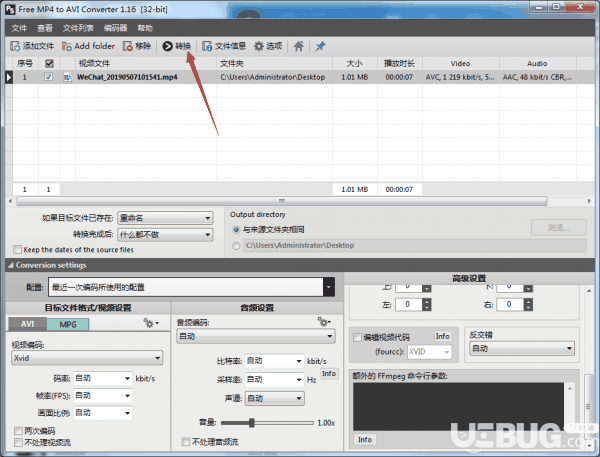
Task: Open the audio 比特率 dropdown
Action: (274, 361)
